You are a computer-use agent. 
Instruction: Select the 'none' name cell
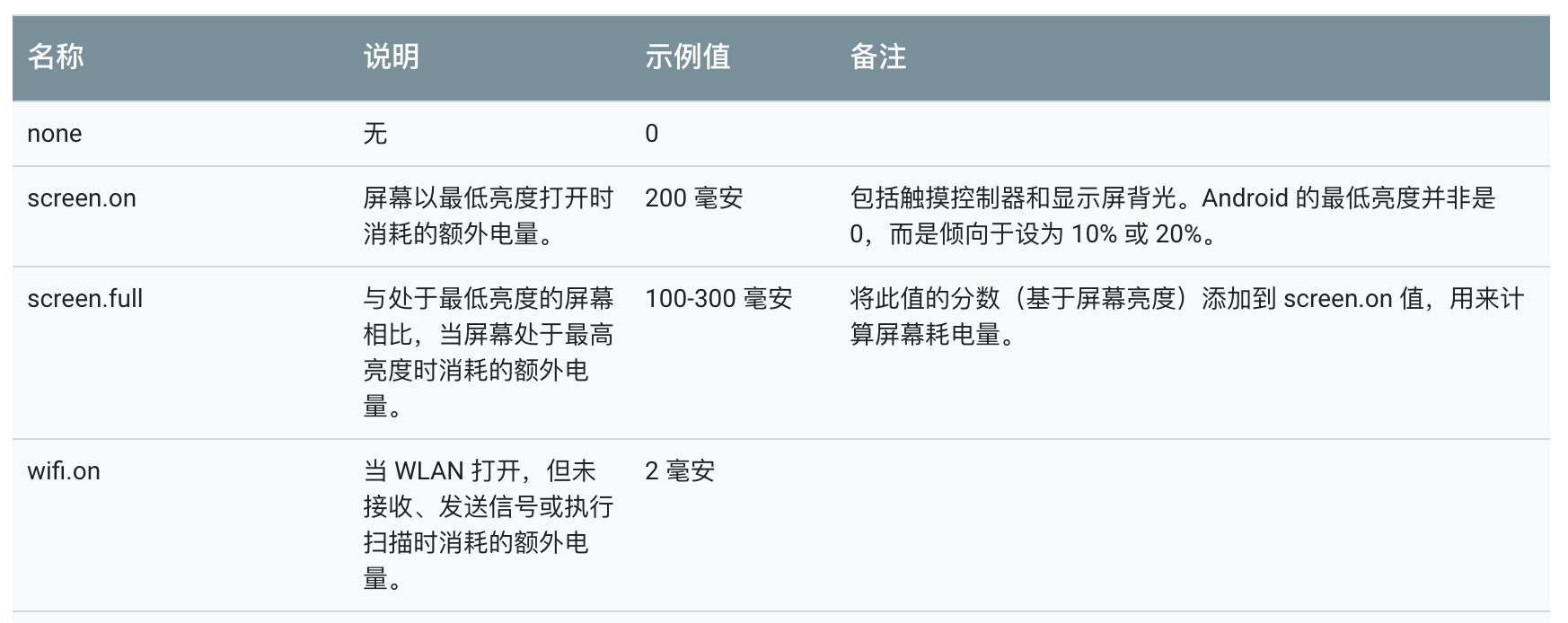pyautogui.click(x=55, y=134)
